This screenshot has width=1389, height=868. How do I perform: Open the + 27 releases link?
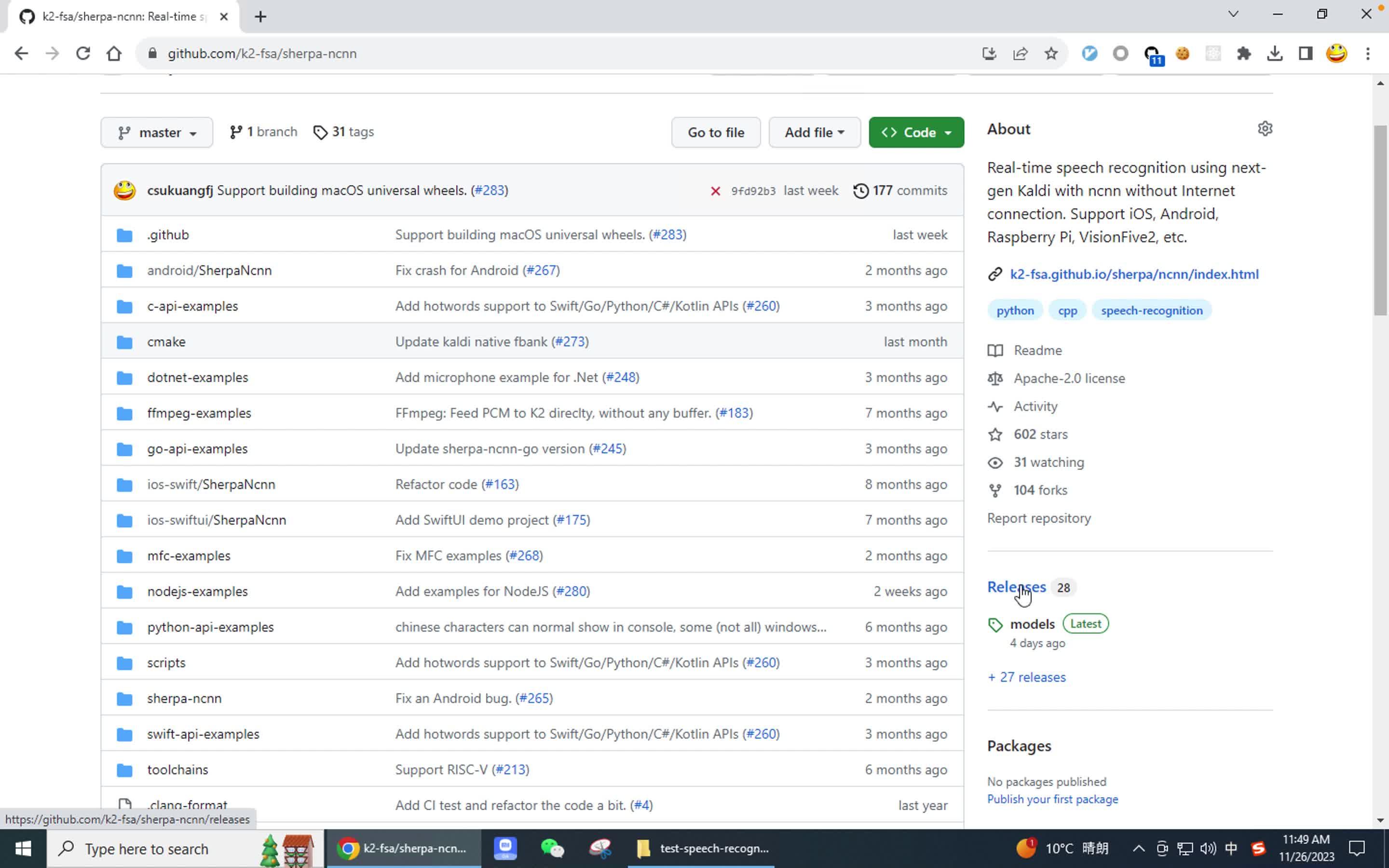pyautogui.click(x=1026, y=678)
